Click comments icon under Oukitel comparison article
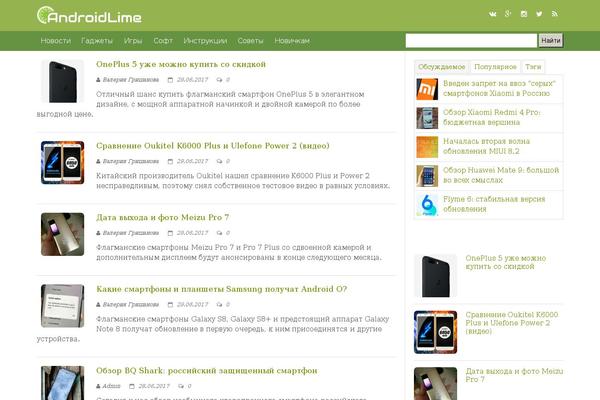The image size is (600, 400). pos(219,162)
